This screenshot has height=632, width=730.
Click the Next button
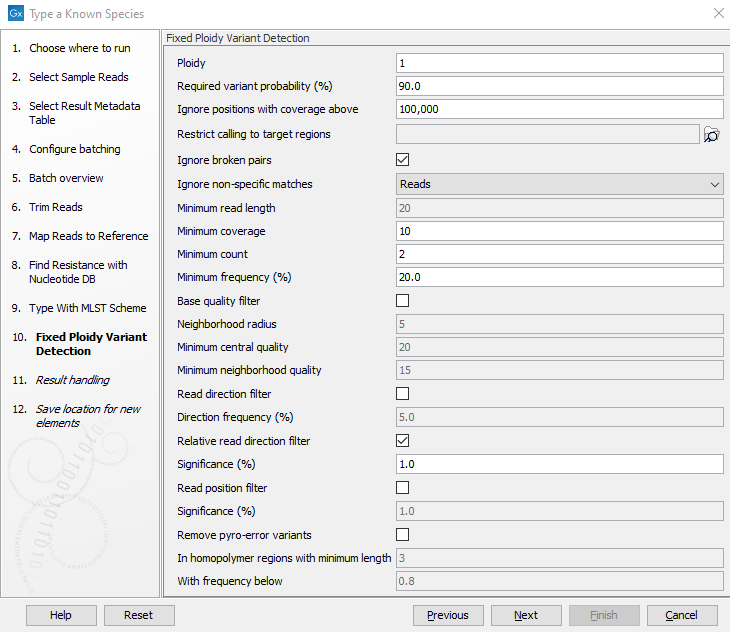point(526,615)
